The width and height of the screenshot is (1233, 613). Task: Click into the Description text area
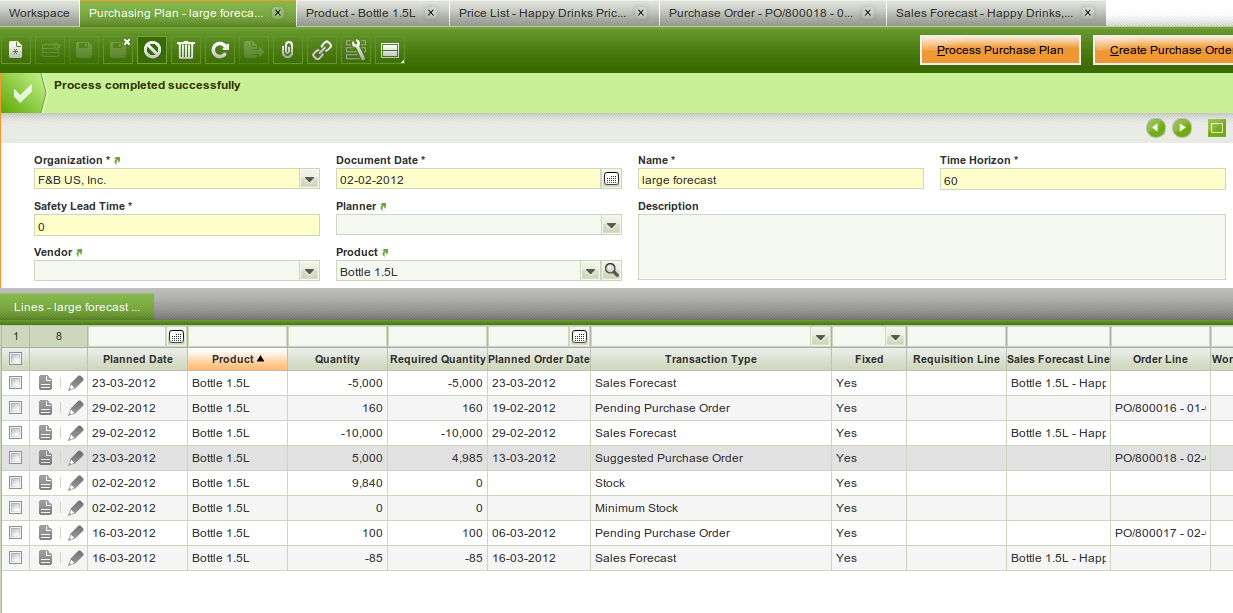tap(931, 246)
